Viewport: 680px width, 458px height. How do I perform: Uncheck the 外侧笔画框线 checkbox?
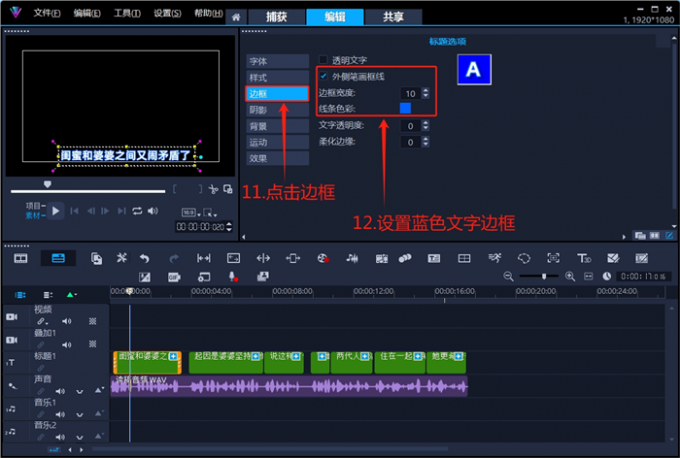tap(323, 76)
